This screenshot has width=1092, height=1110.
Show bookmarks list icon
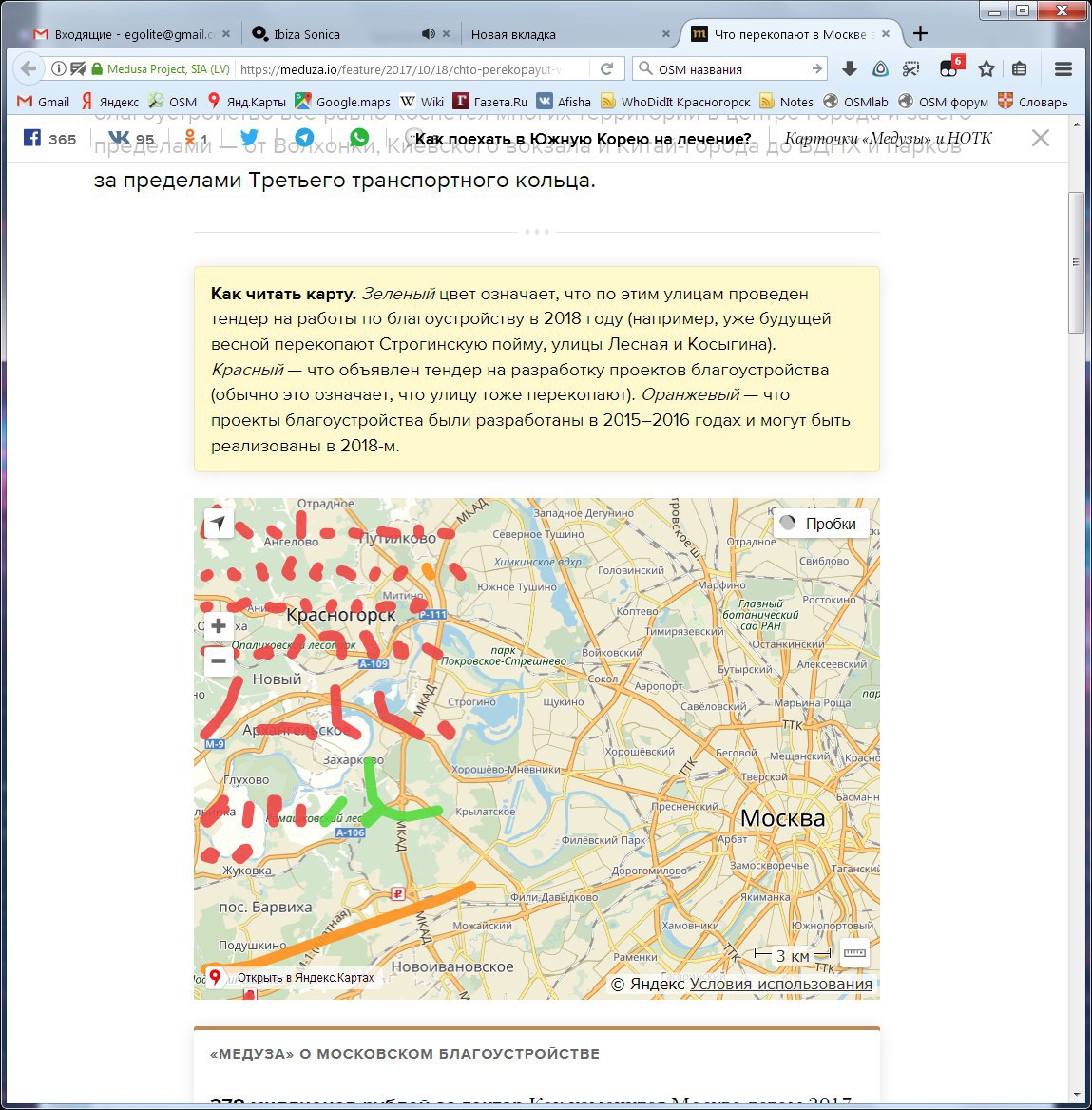1019,68
